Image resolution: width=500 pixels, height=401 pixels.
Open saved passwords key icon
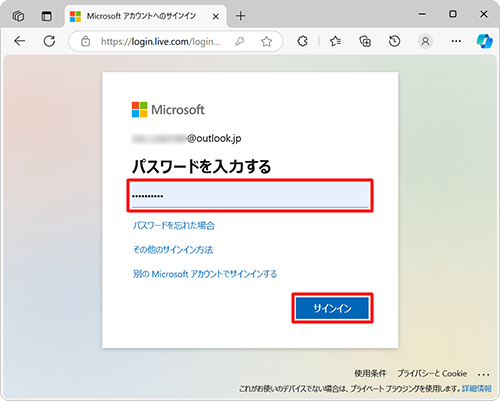(x=239, y=41)
